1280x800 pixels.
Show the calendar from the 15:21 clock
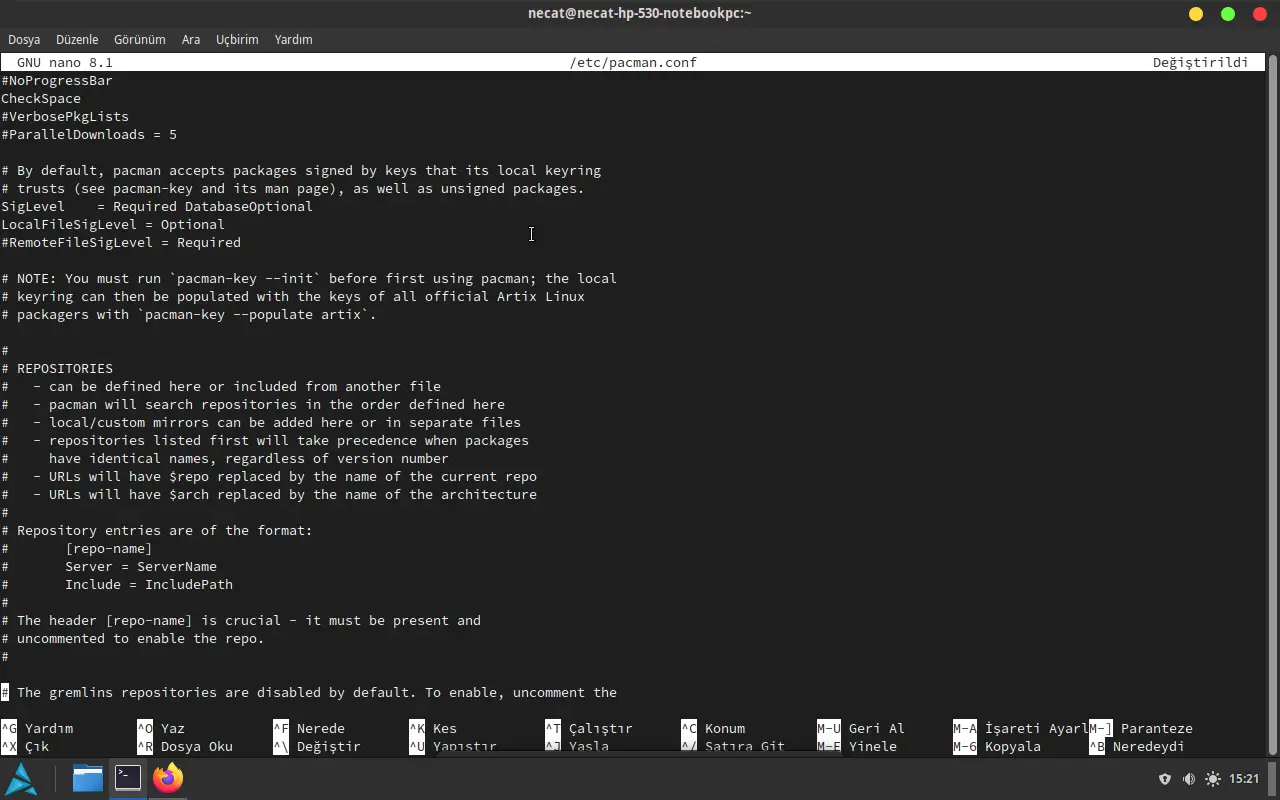[x=1244, y=779]
